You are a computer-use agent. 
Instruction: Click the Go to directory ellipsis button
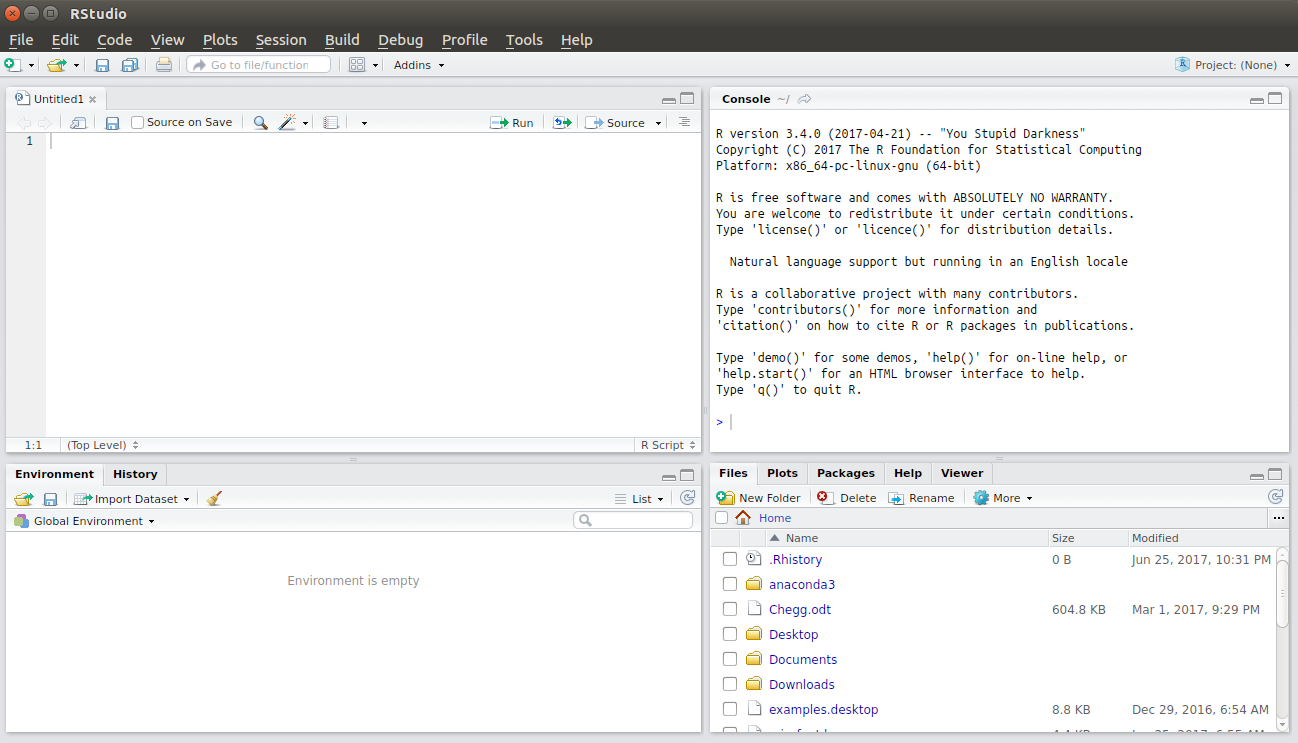click(x=1278, y=518)
